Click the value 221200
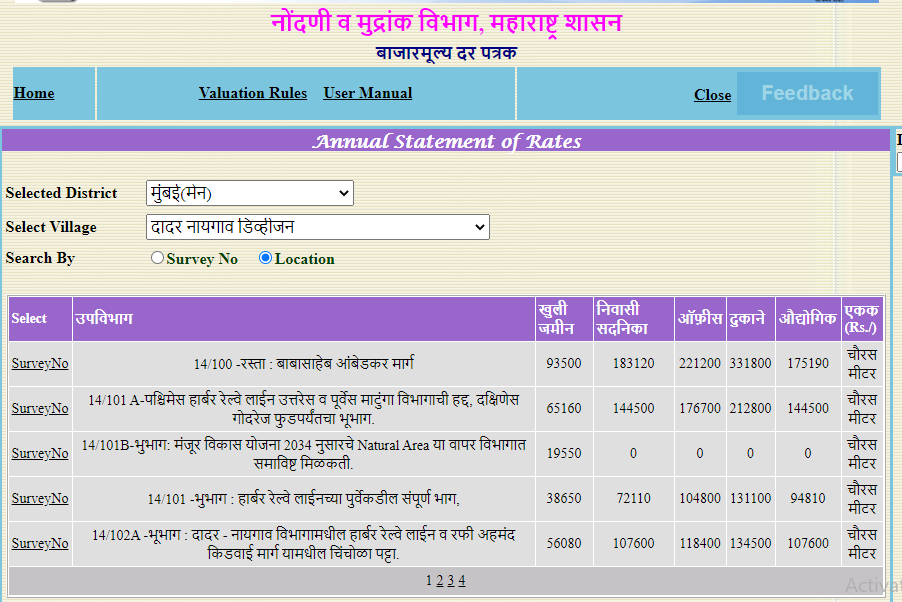The width and height of the screenshot is (902, 602). (700, 364)
